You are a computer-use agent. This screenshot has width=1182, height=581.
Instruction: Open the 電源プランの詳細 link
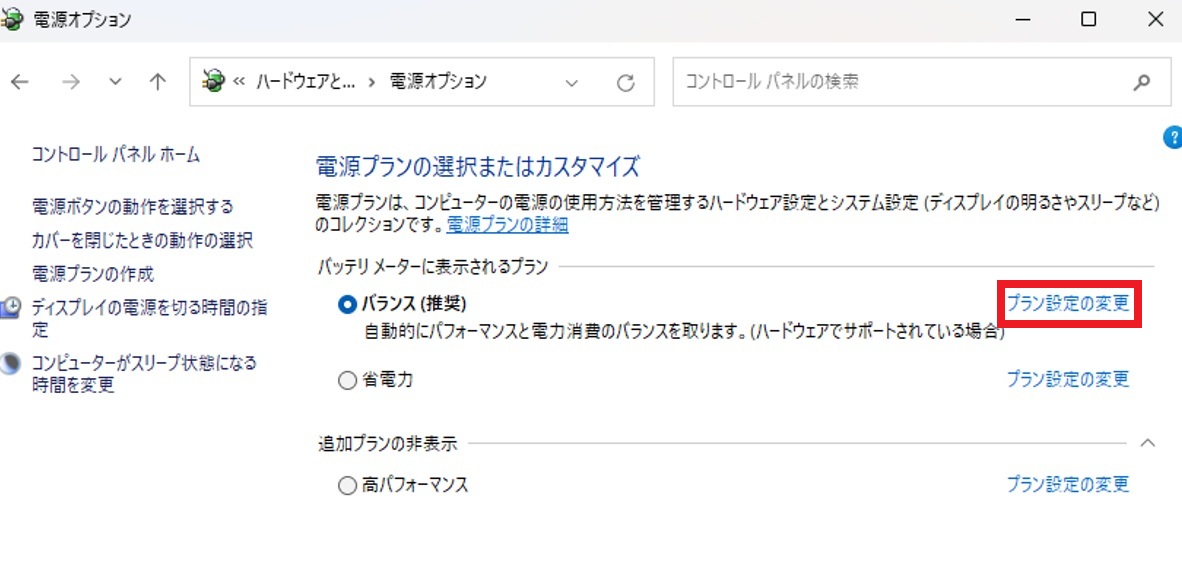(x=507, y=225)
